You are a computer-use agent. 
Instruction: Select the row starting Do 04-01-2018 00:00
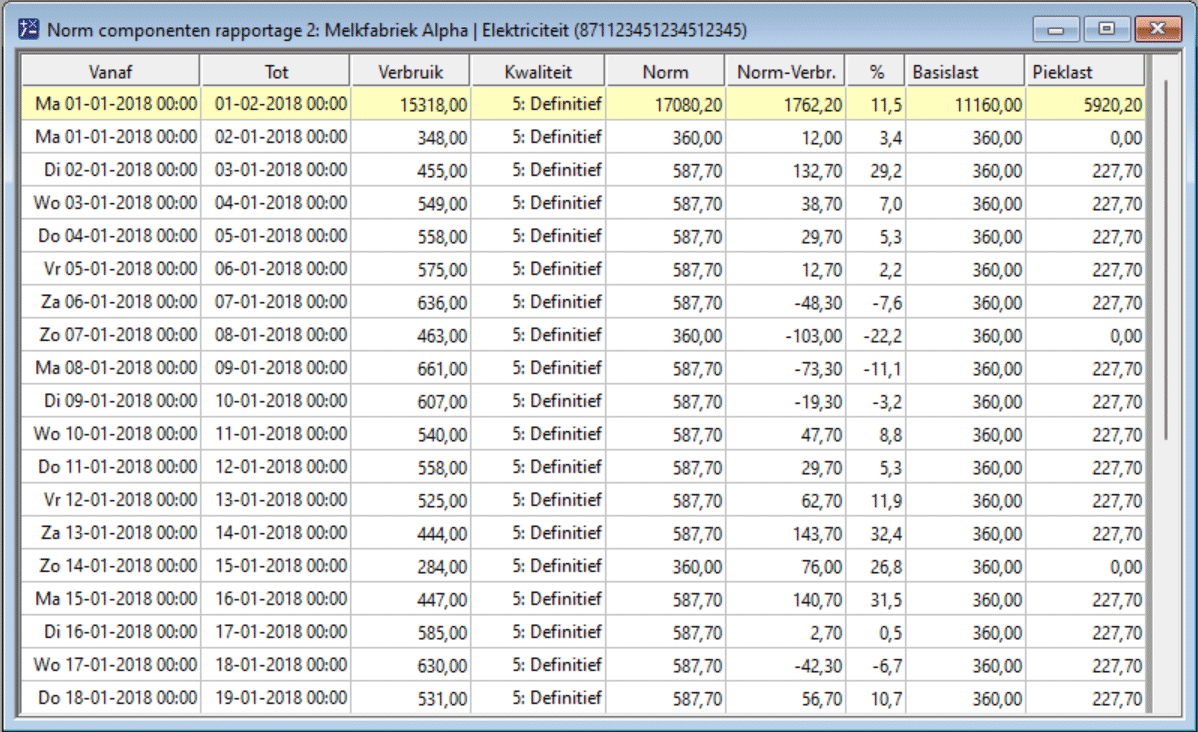click(x=583, y=236)
